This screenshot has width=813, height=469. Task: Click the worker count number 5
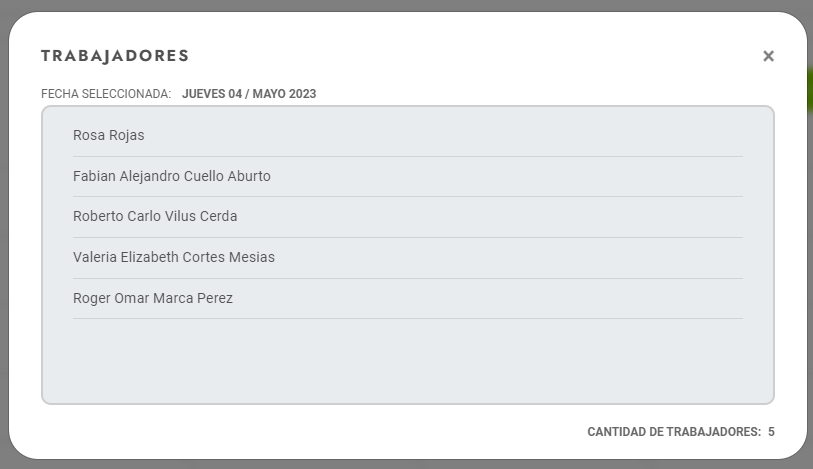coord(771,432)
